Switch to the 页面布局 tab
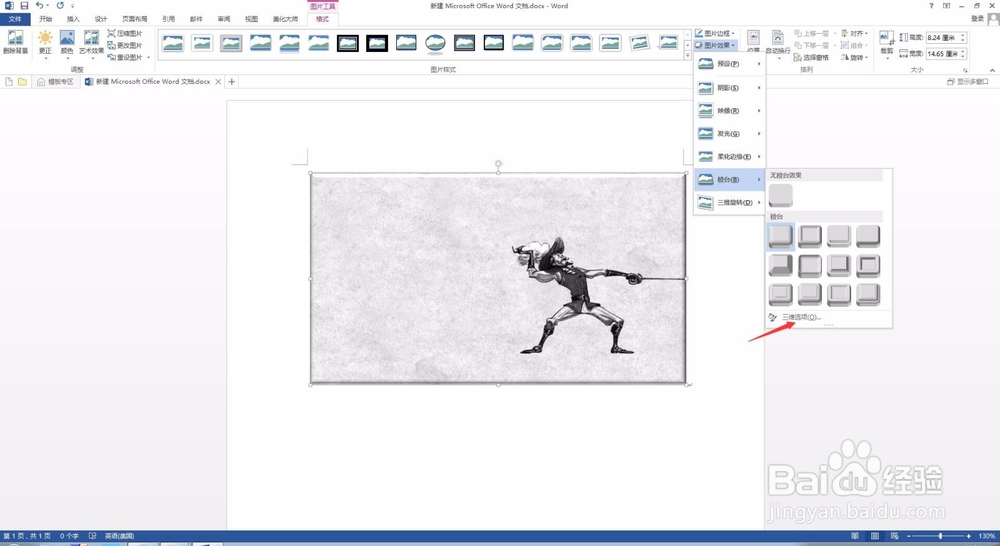This screenshot has width=1000, height=546. coord(135,19)
